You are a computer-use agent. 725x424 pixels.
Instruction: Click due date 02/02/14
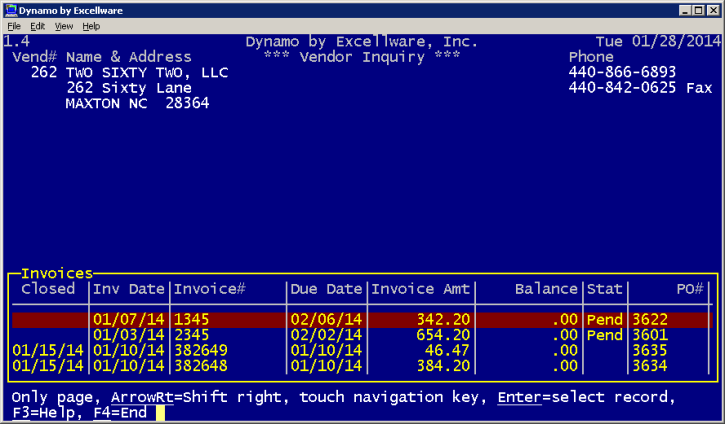click(326, 335)
